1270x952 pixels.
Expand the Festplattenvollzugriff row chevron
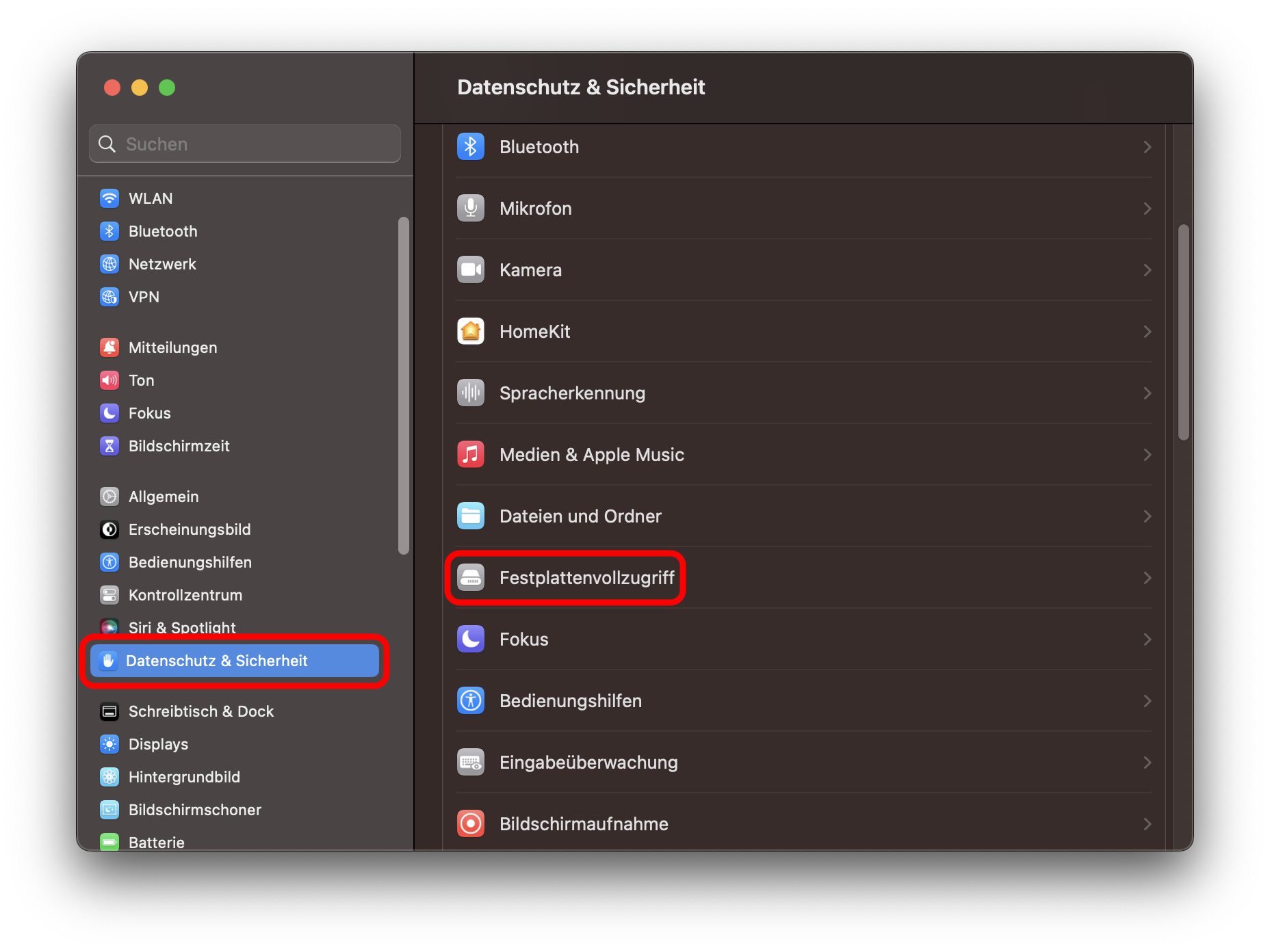1148,578
